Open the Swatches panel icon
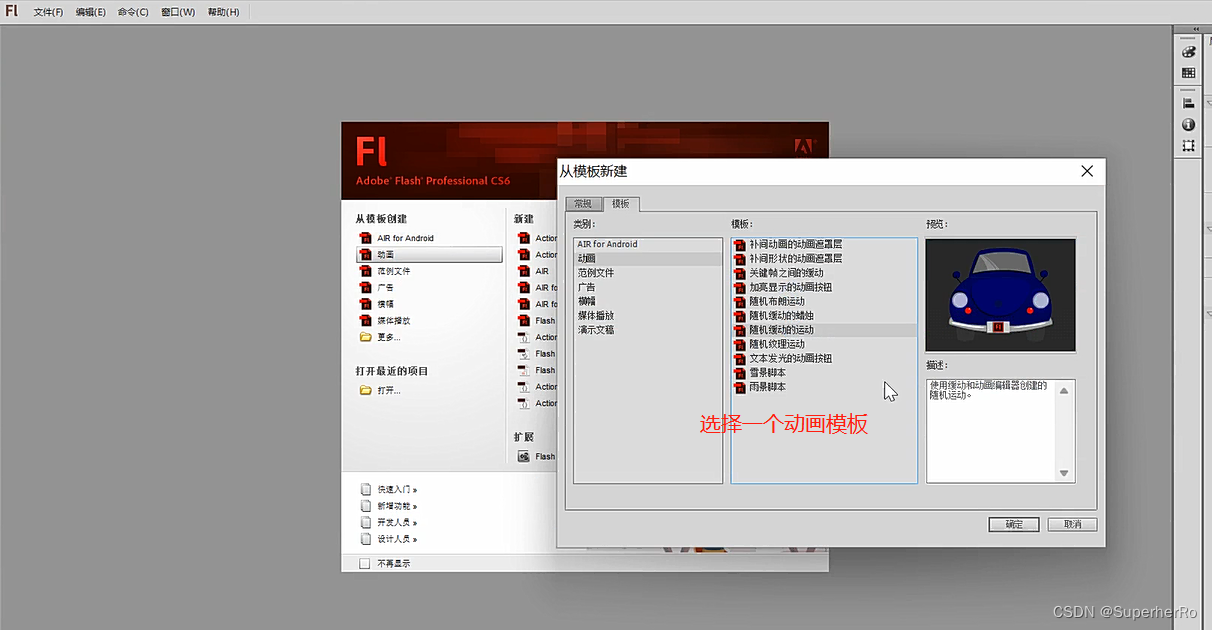 click(x=1188, y=74)
